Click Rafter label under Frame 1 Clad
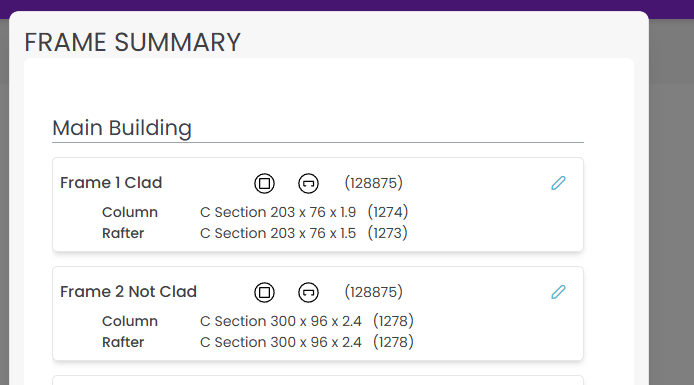694x385 pixels. pos(123,233)
